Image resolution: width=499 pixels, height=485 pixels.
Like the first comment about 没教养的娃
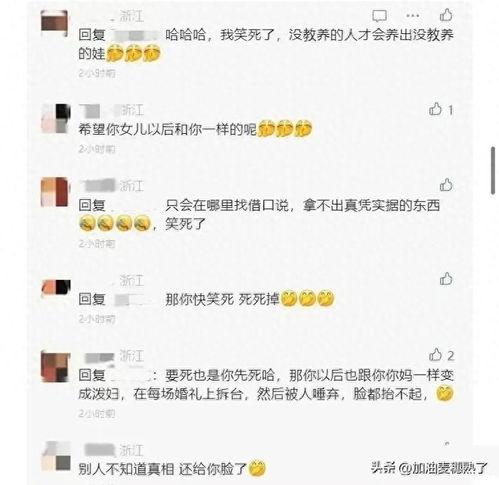tap(446, 15)
